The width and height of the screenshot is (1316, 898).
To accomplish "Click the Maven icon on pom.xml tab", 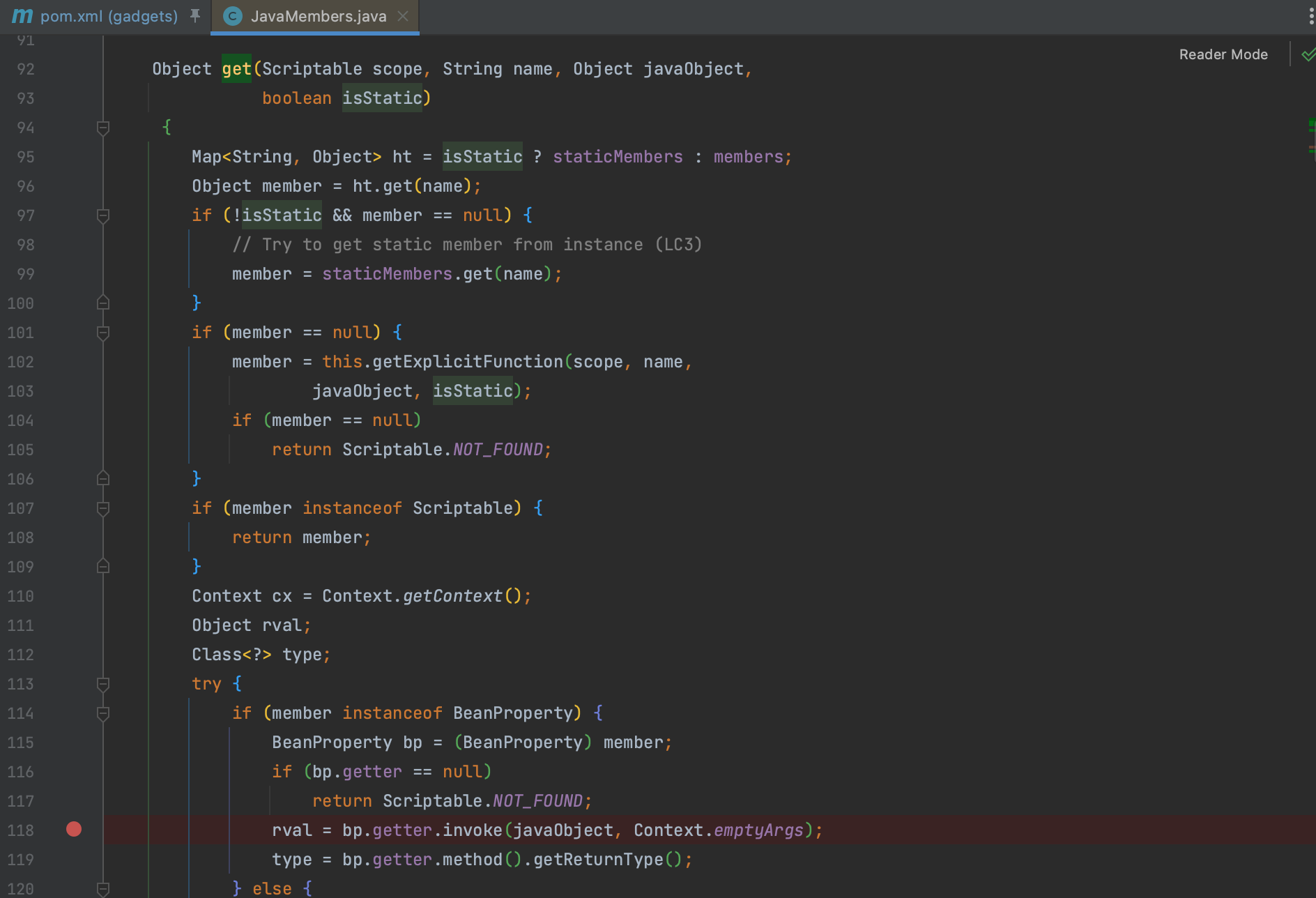I will [x=22, y=16].
